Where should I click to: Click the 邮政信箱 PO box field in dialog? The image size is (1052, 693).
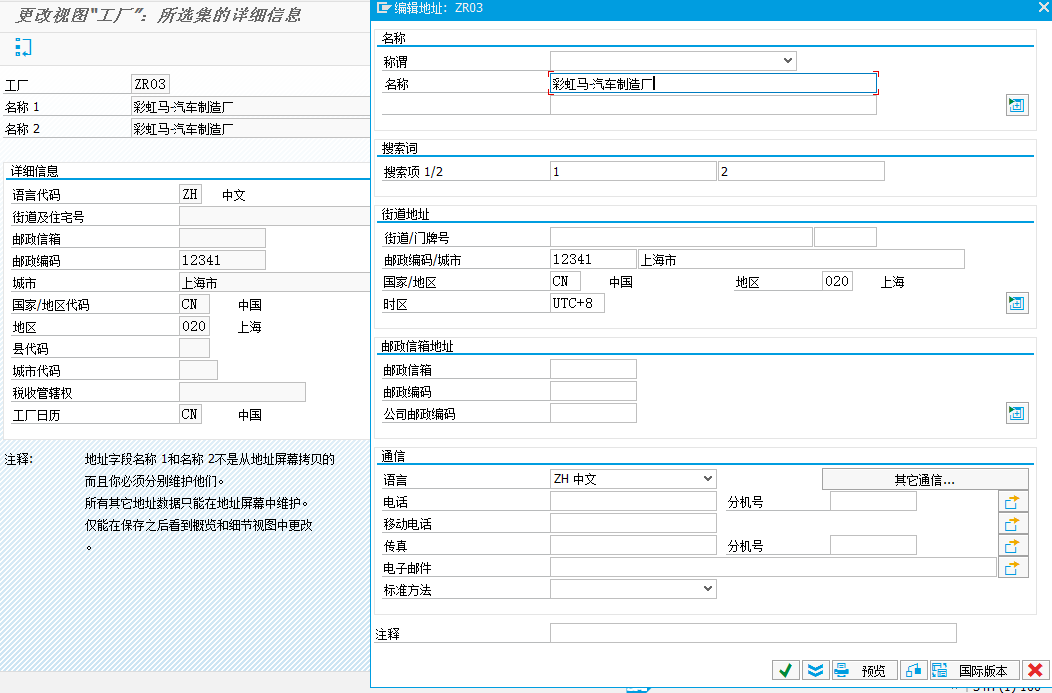593,369
